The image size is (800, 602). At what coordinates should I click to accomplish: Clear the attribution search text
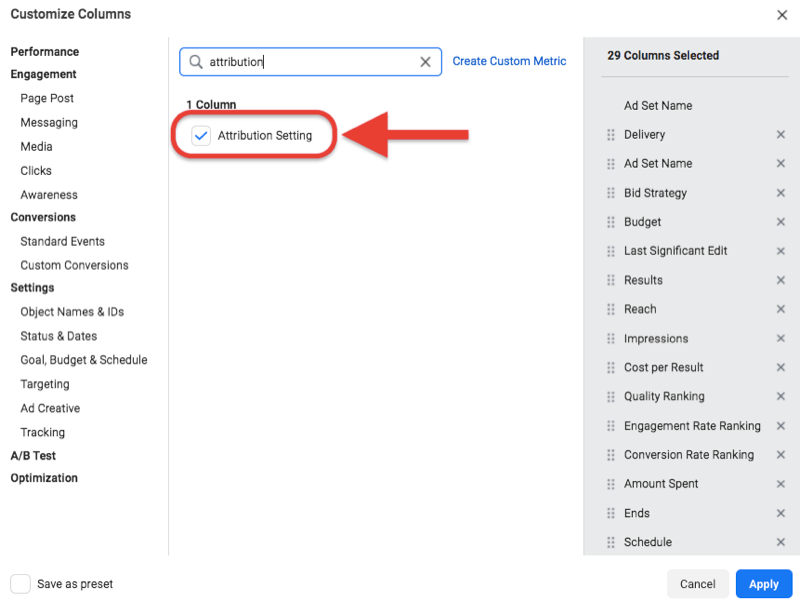(x=425, y=62)
